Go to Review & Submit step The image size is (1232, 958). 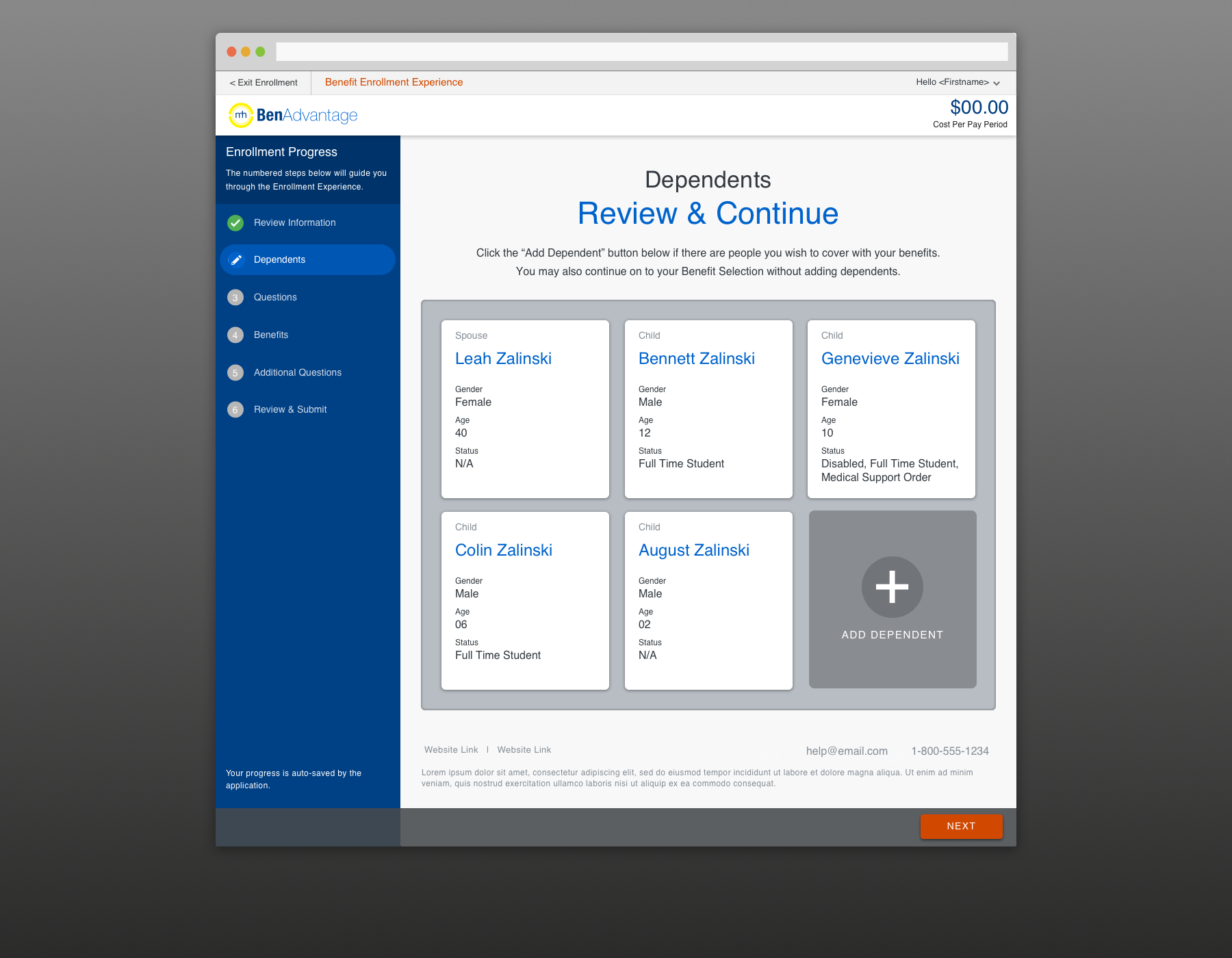[290, 410]
